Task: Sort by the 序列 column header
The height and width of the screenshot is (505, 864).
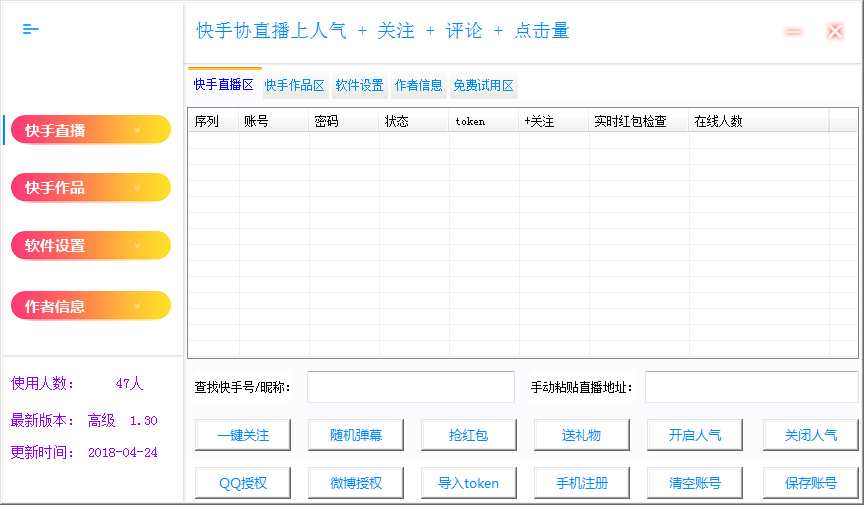Action: click(214, 121)
